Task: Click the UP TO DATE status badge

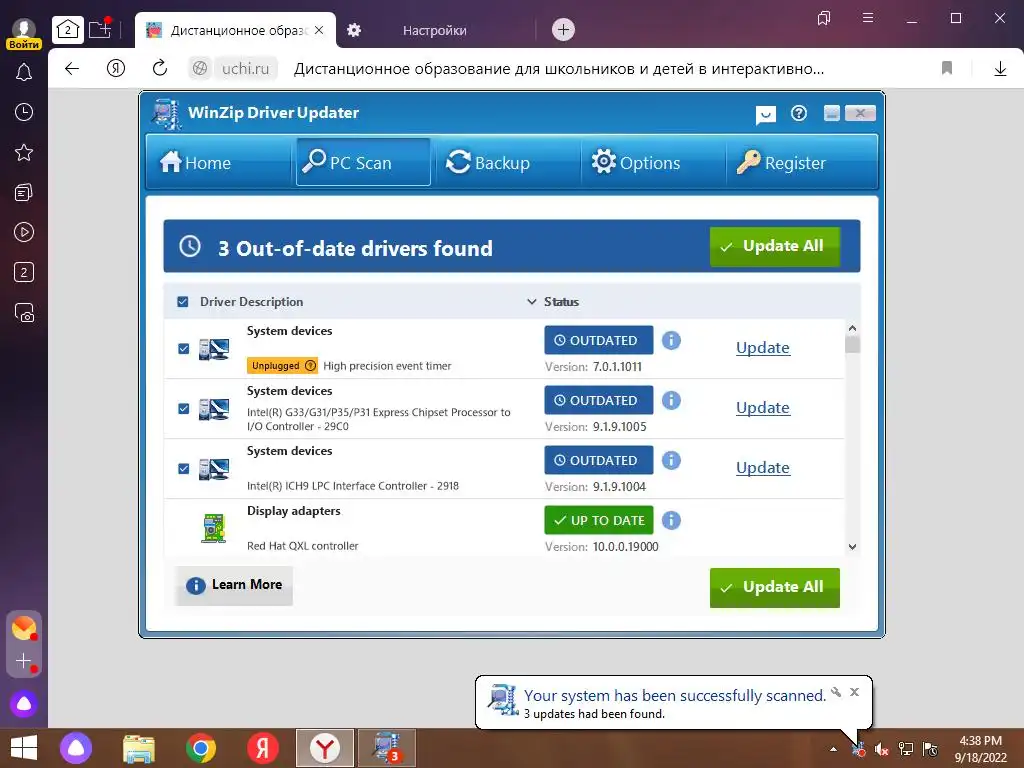Action: pyautogui.click(x=599, y=520)
